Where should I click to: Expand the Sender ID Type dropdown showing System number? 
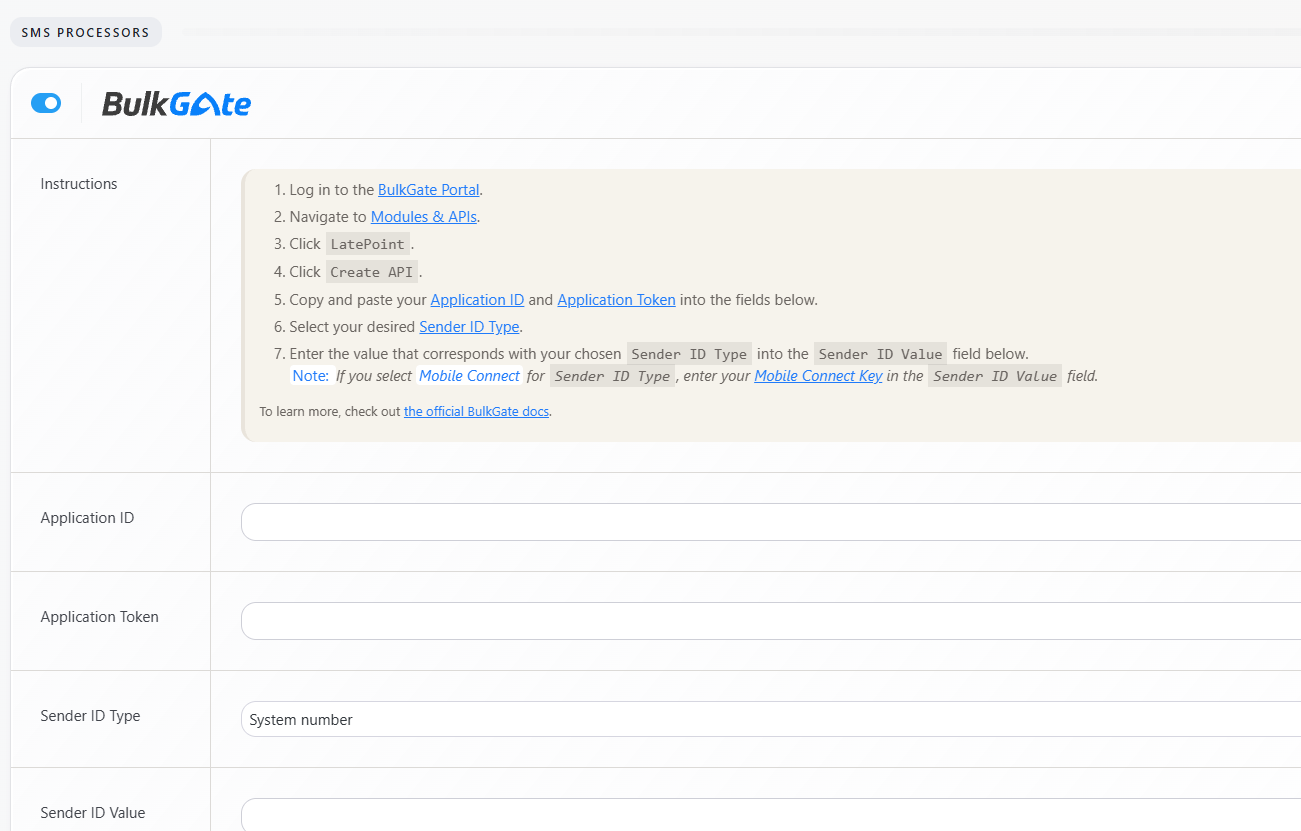click(x=770, y=719)
